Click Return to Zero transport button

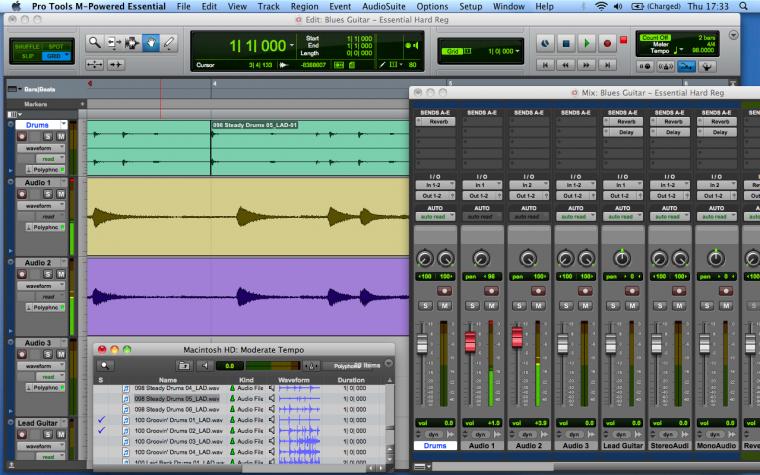click(545, 64)
